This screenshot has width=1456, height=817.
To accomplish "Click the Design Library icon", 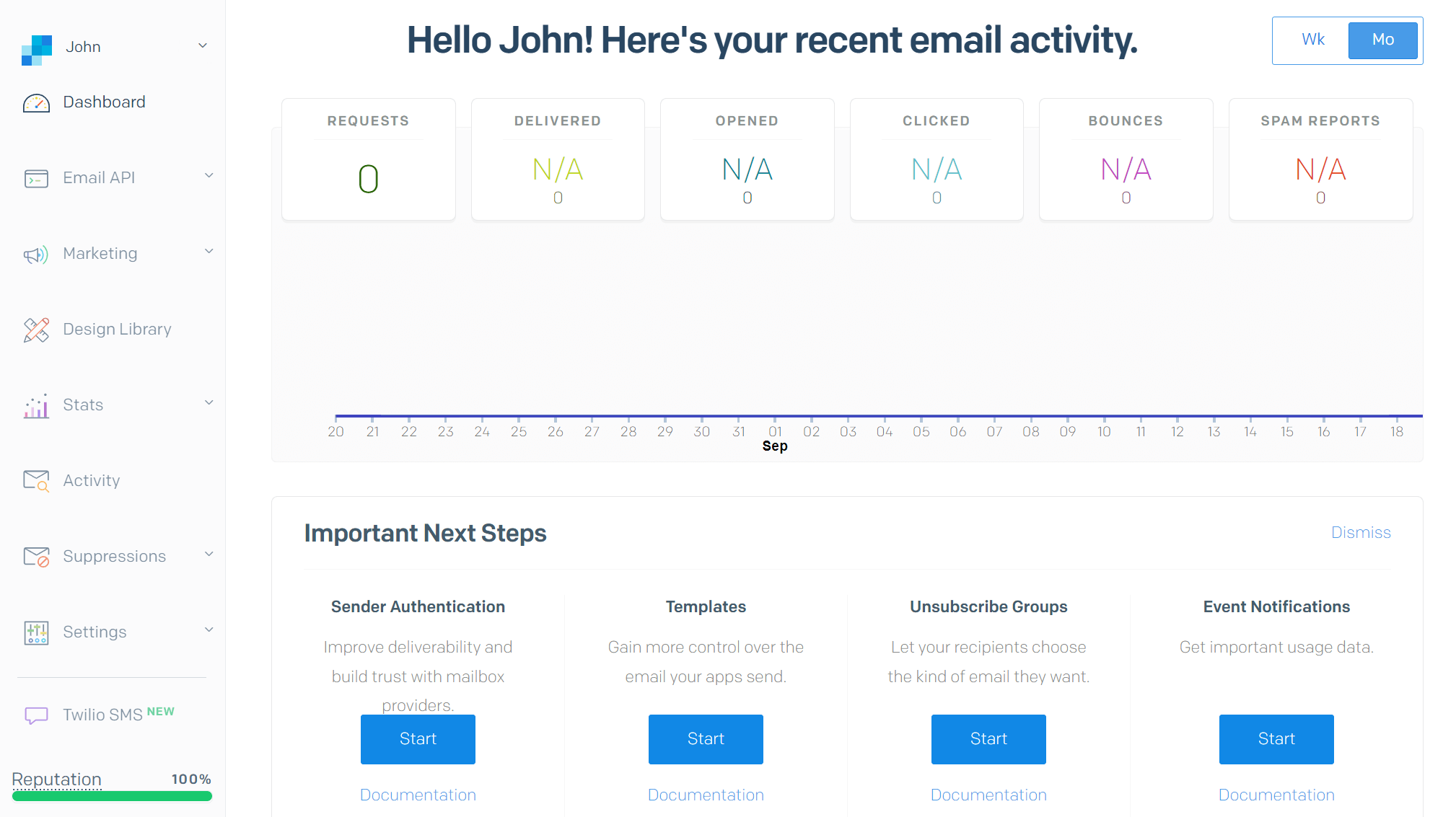I will coord(36,329).
